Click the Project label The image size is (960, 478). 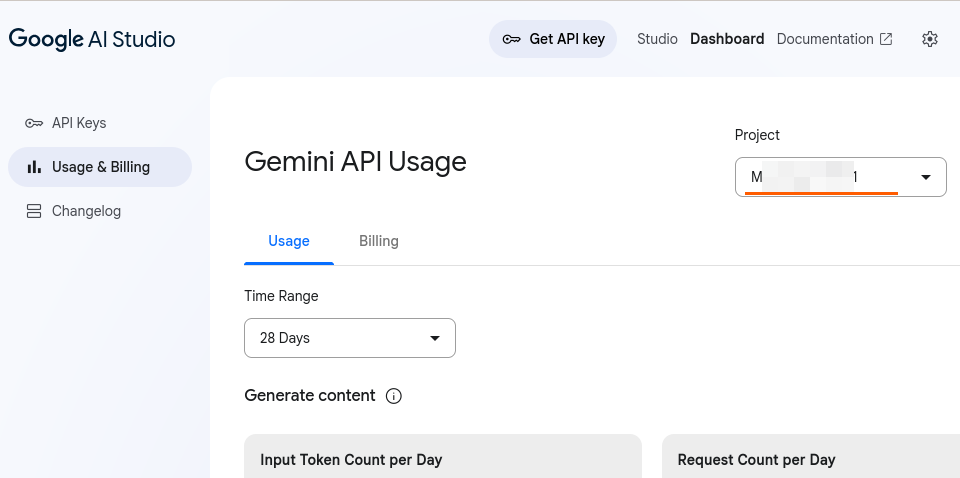[757, 135]
